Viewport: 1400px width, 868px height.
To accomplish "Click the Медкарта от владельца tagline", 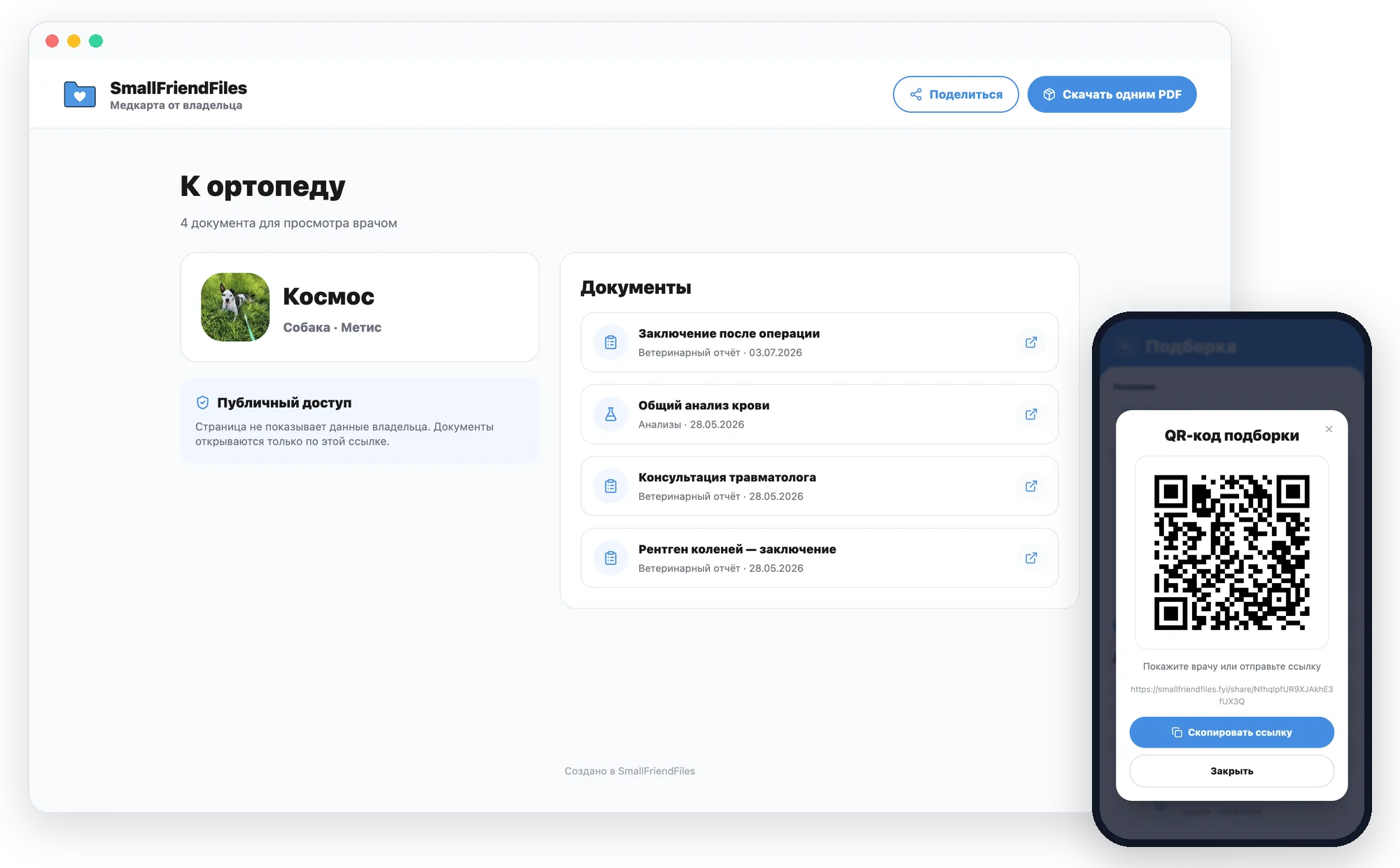I will pos(176,106).
